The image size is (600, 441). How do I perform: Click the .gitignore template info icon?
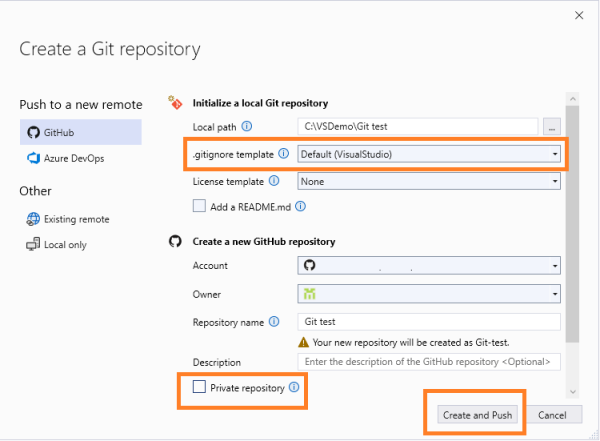[x=283, y=154]
